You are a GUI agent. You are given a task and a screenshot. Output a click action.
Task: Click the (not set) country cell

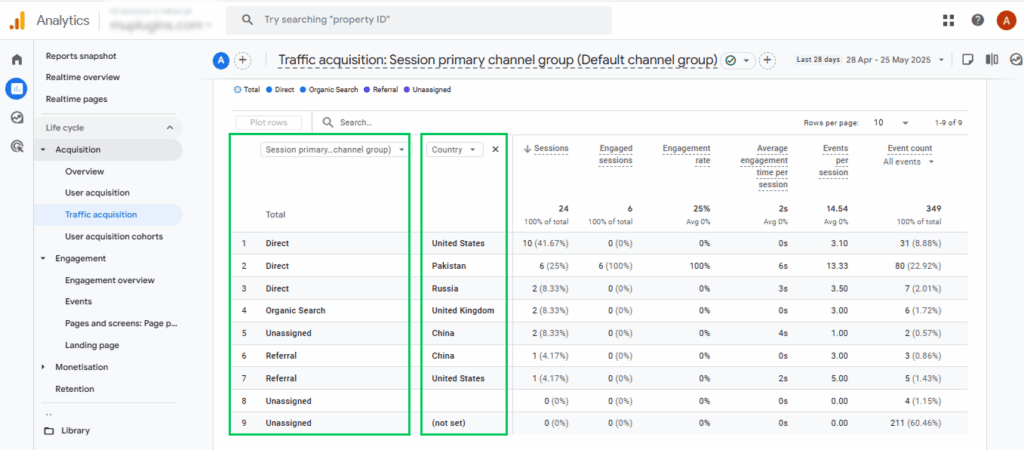point(448,423)
